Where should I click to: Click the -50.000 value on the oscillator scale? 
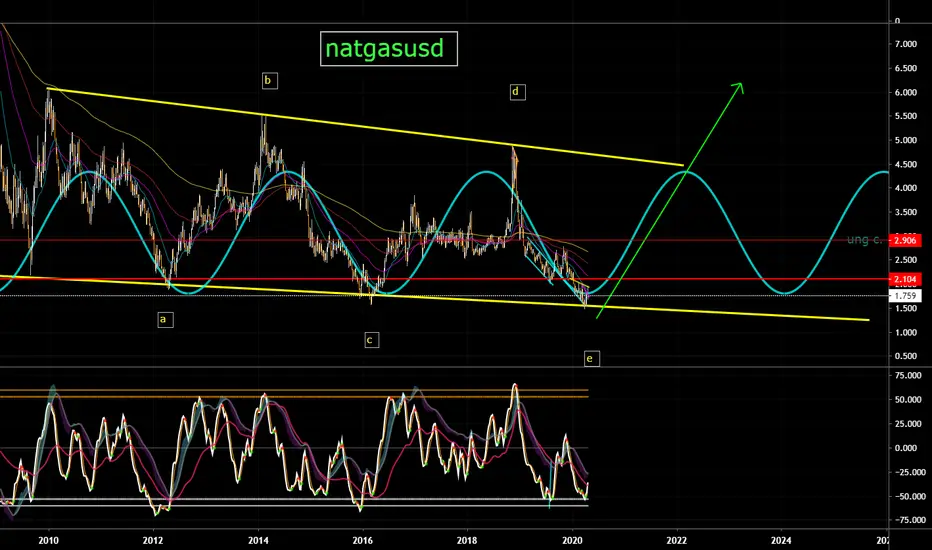pyautogui.click(x=908, y=496)
